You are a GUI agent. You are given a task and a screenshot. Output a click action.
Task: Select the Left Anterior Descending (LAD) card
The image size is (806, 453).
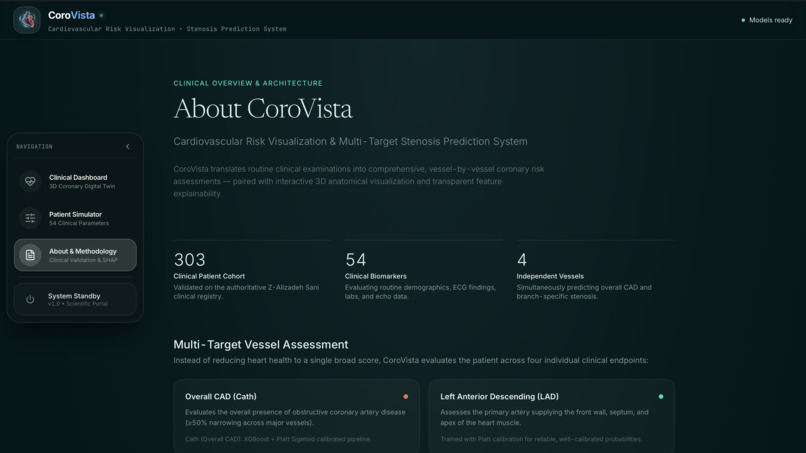point(552,416)
